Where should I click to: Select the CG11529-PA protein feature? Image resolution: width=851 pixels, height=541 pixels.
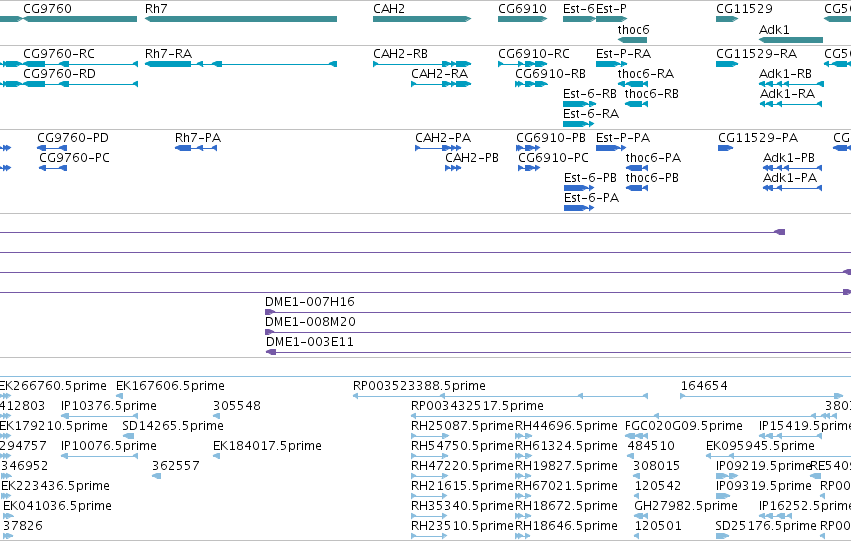click(726, 148)
